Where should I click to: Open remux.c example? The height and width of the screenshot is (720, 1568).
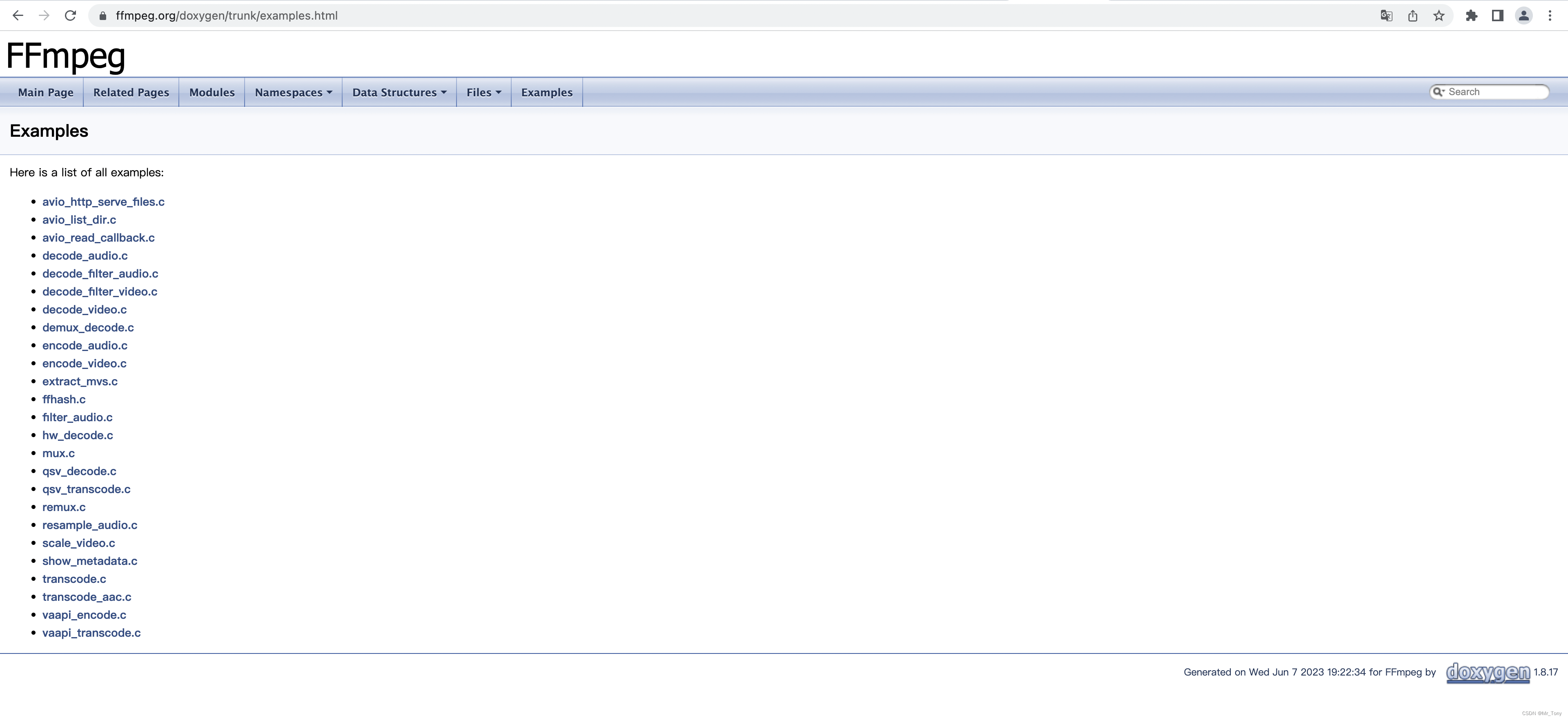(x=64, y=507)
